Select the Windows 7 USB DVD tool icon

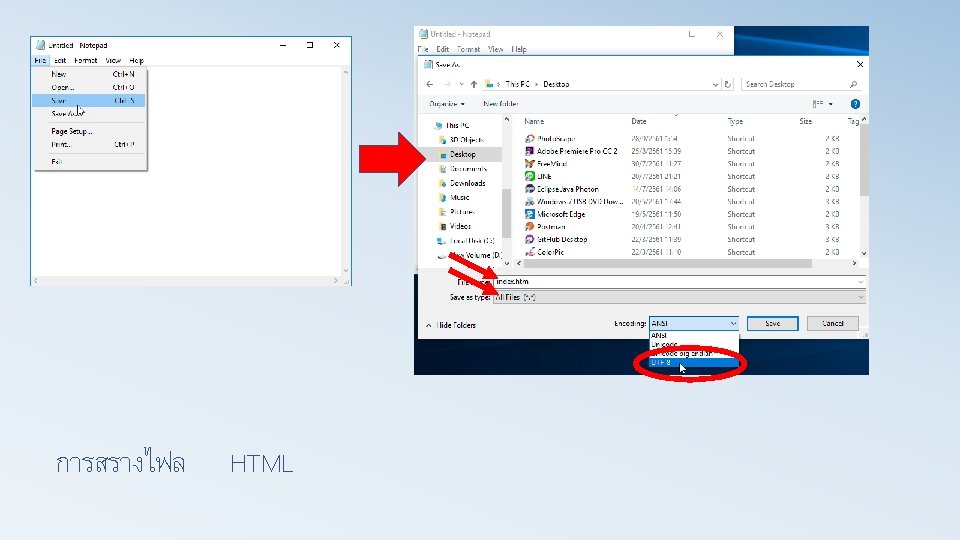[x=530, y=201]
